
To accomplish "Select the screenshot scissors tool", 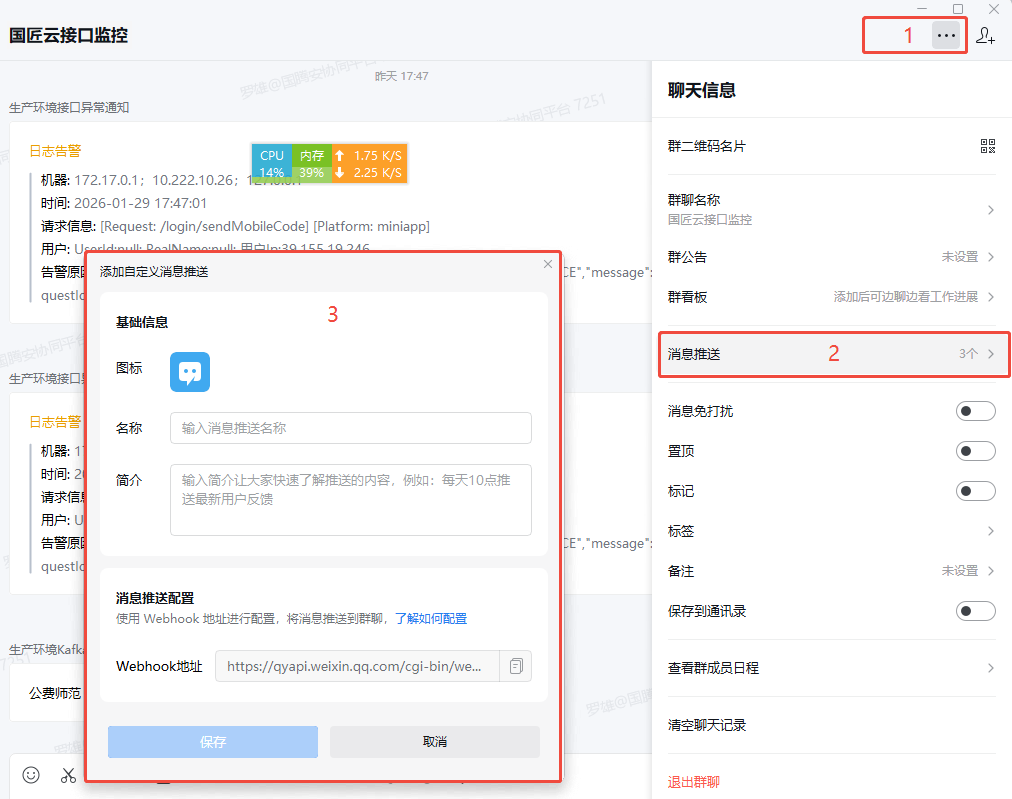I will pos(67,774).
